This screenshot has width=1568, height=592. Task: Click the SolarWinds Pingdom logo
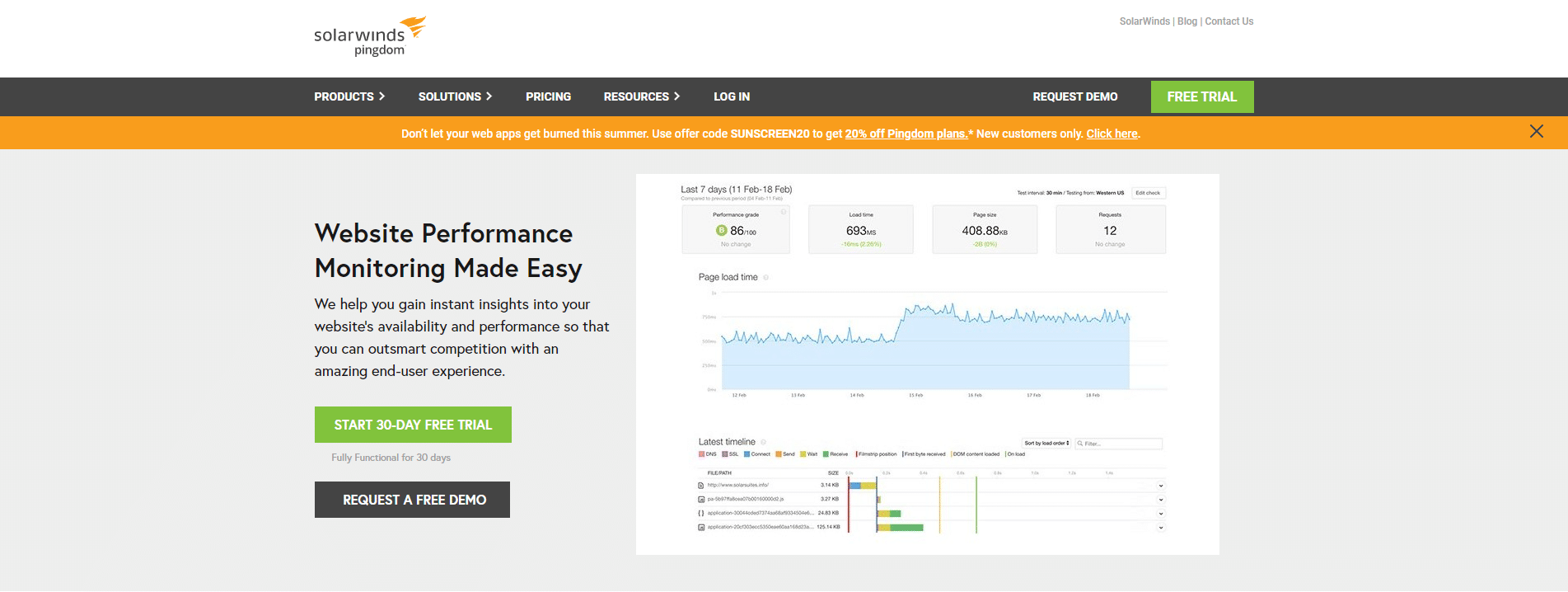tap(370, 36)
